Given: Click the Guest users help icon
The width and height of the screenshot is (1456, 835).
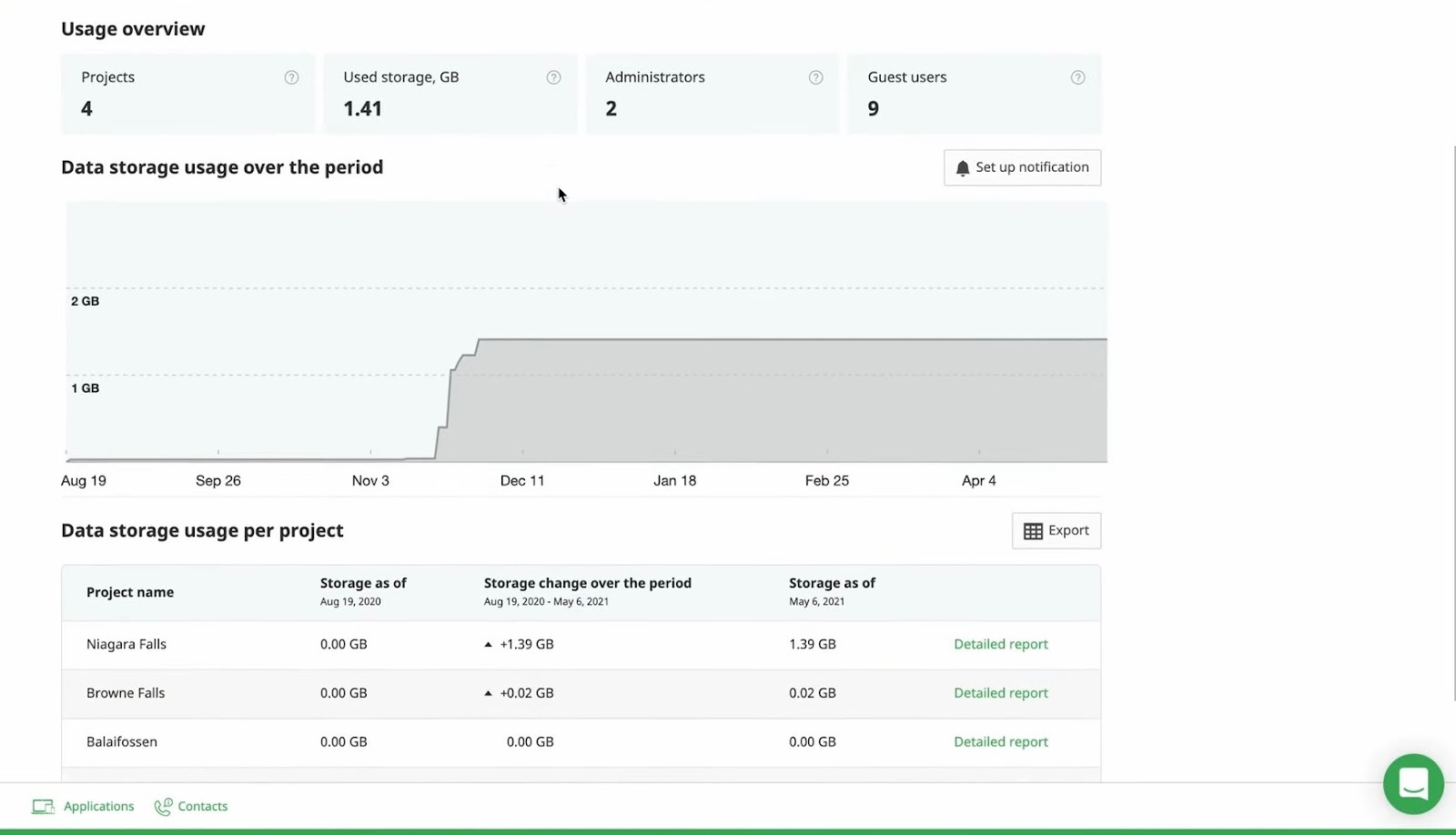Looking at the screenshot, I should coord(1077,78).
